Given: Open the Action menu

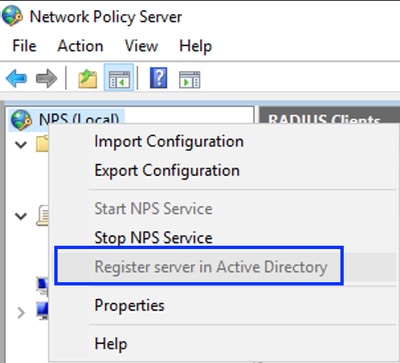Looking at the screenshot, I should point(80,46).
